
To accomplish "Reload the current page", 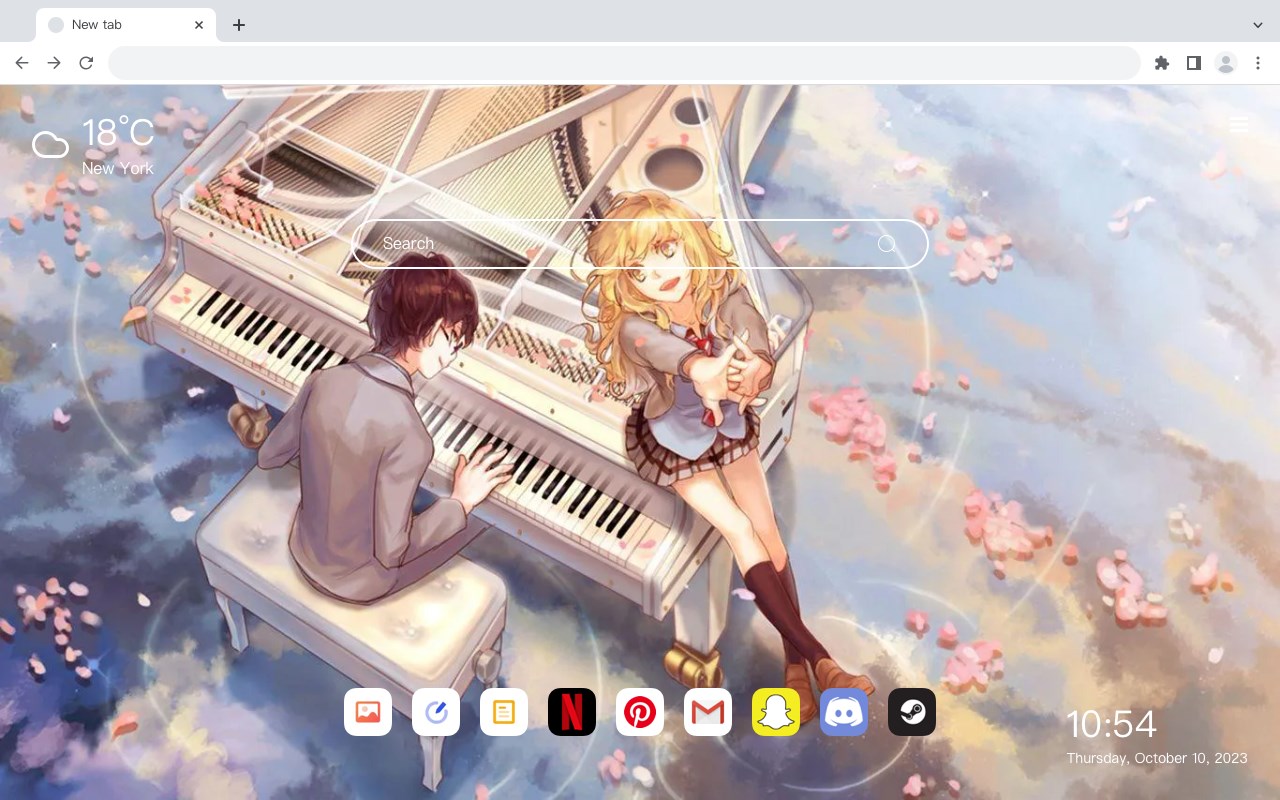I will [86, 63].
